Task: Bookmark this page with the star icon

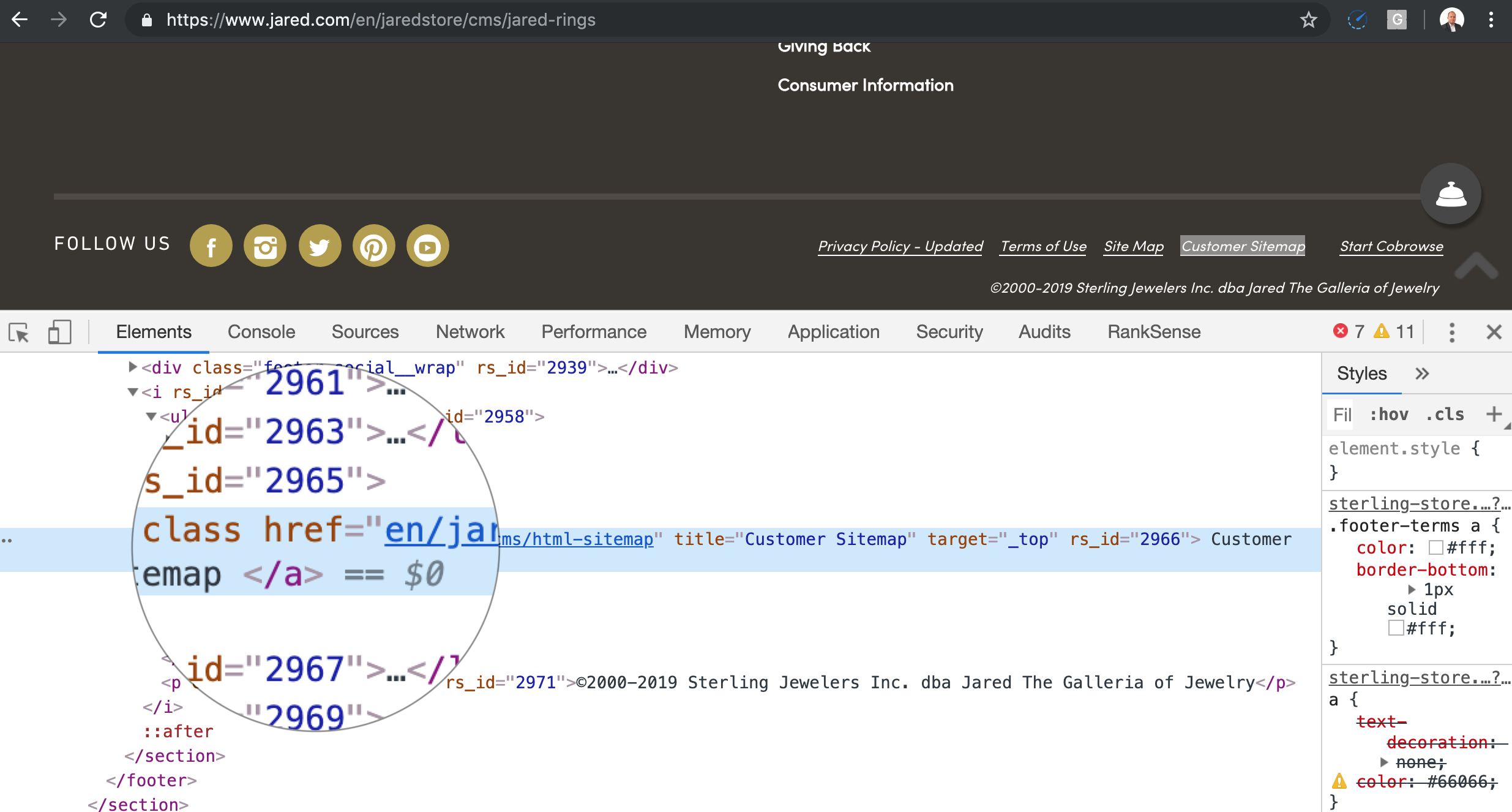Action: coord(1309,20)
